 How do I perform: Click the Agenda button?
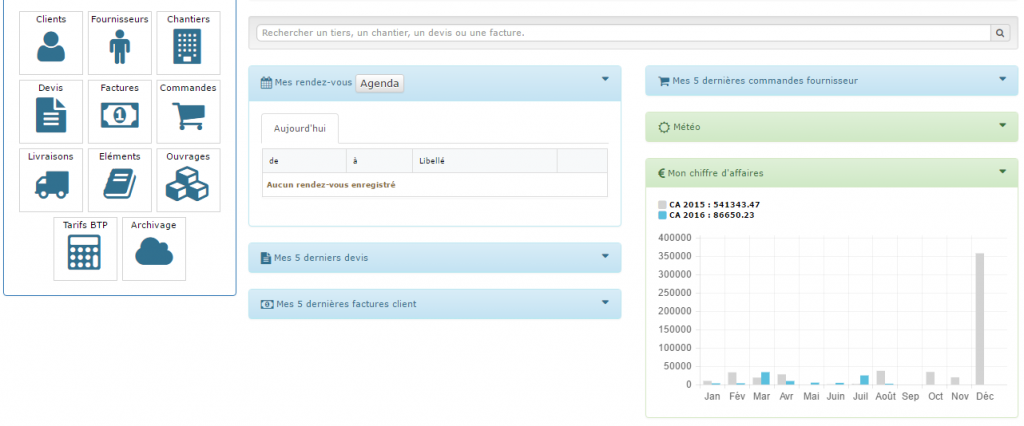click(x=379, y=83)
